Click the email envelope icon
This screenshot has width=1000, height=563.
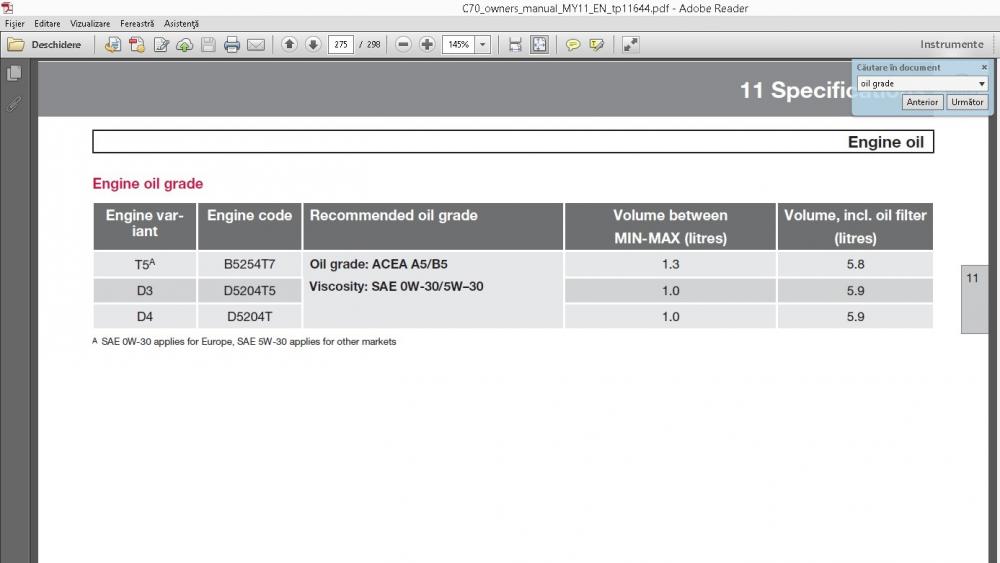pos(256,44)
